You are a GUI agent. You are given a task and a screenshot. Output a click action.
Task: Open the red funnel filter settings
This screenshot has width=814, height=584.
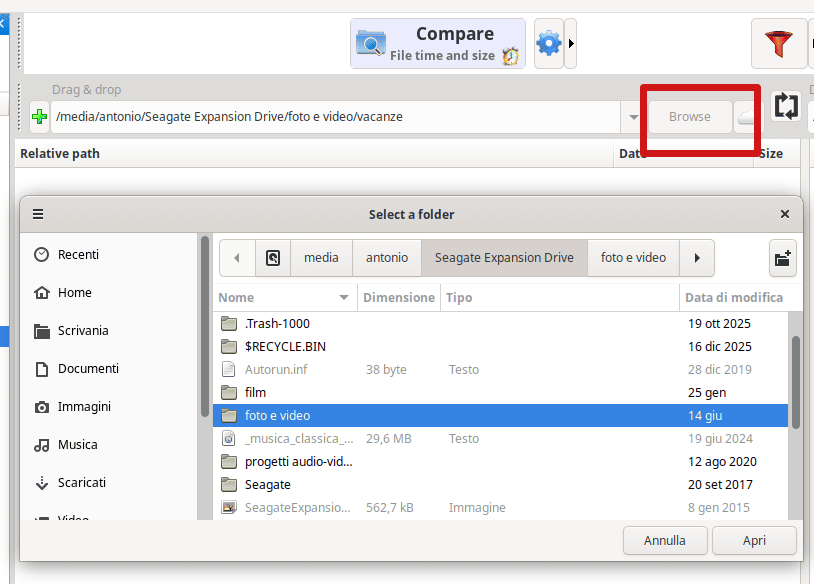point(779,44)
